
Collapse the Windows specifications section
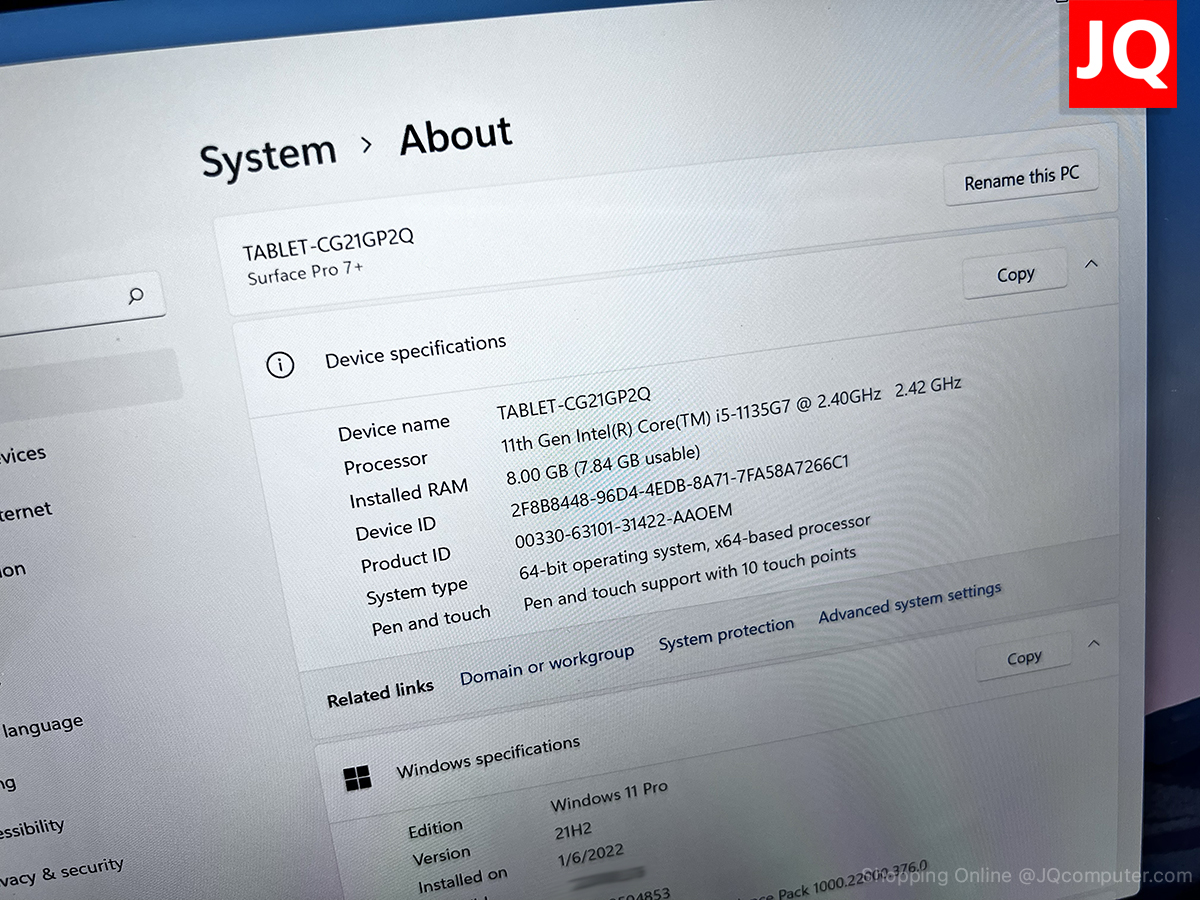(x=1094, y=643)
